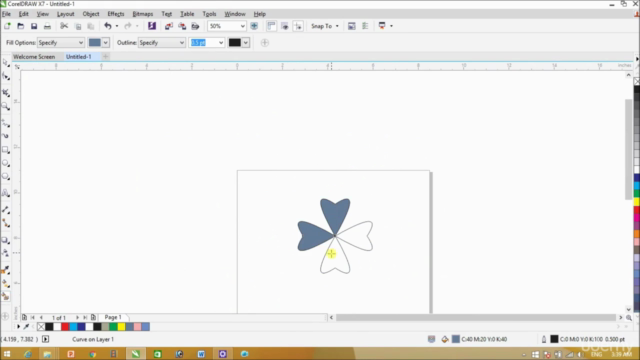Click the horizontal scrollbar below the canvas
Image resolution: width=640 pixels, height=360 pixels.
pos(476,318)
